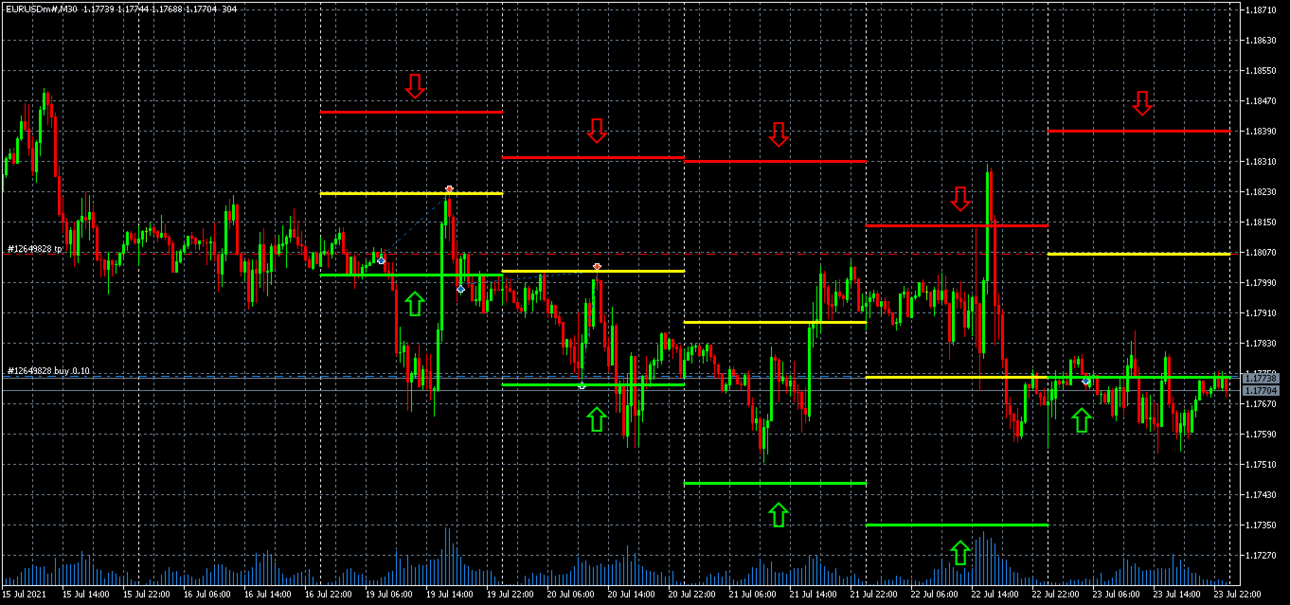Click the time label 22 Jul 06:00

pos(934,595)
